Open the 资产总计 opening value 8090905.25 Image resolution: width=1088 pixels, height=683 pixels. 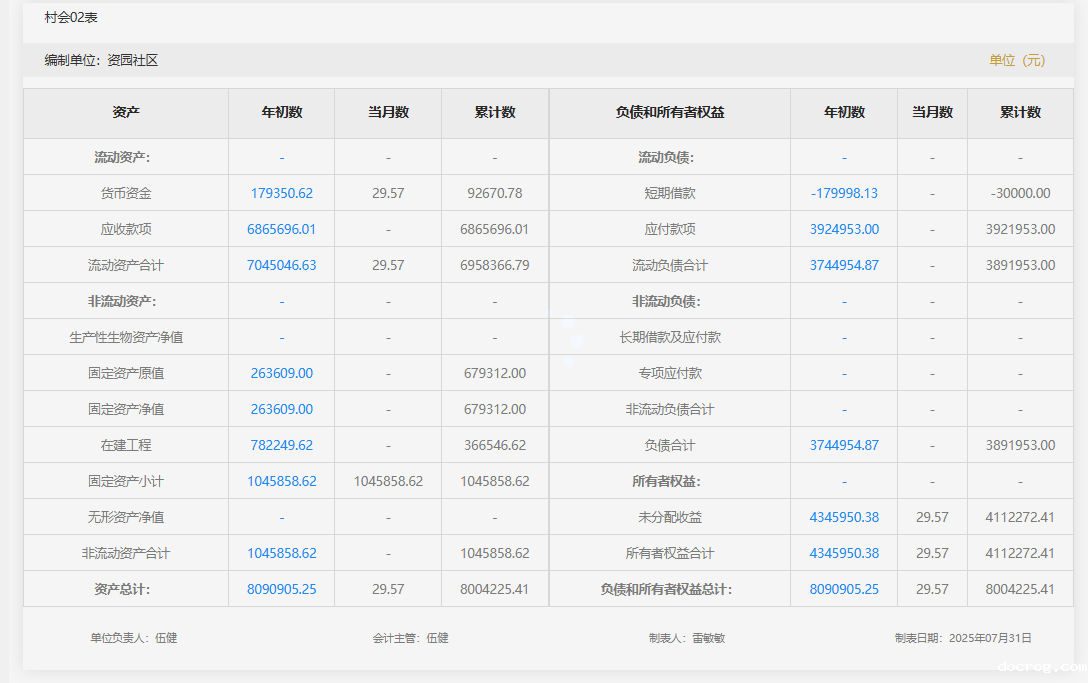[281, 589]
